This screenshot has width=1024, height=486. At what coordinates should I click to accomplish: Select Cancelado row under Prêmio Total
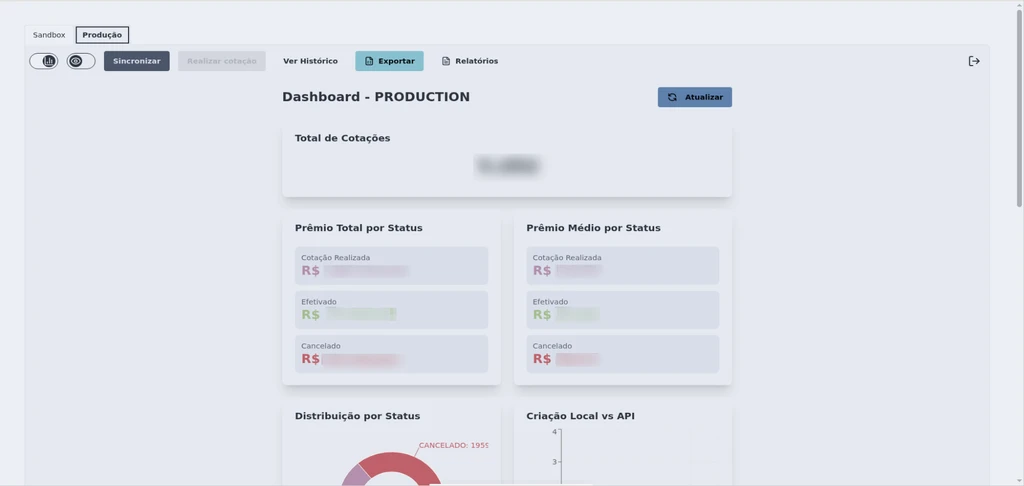click(391, 354)
